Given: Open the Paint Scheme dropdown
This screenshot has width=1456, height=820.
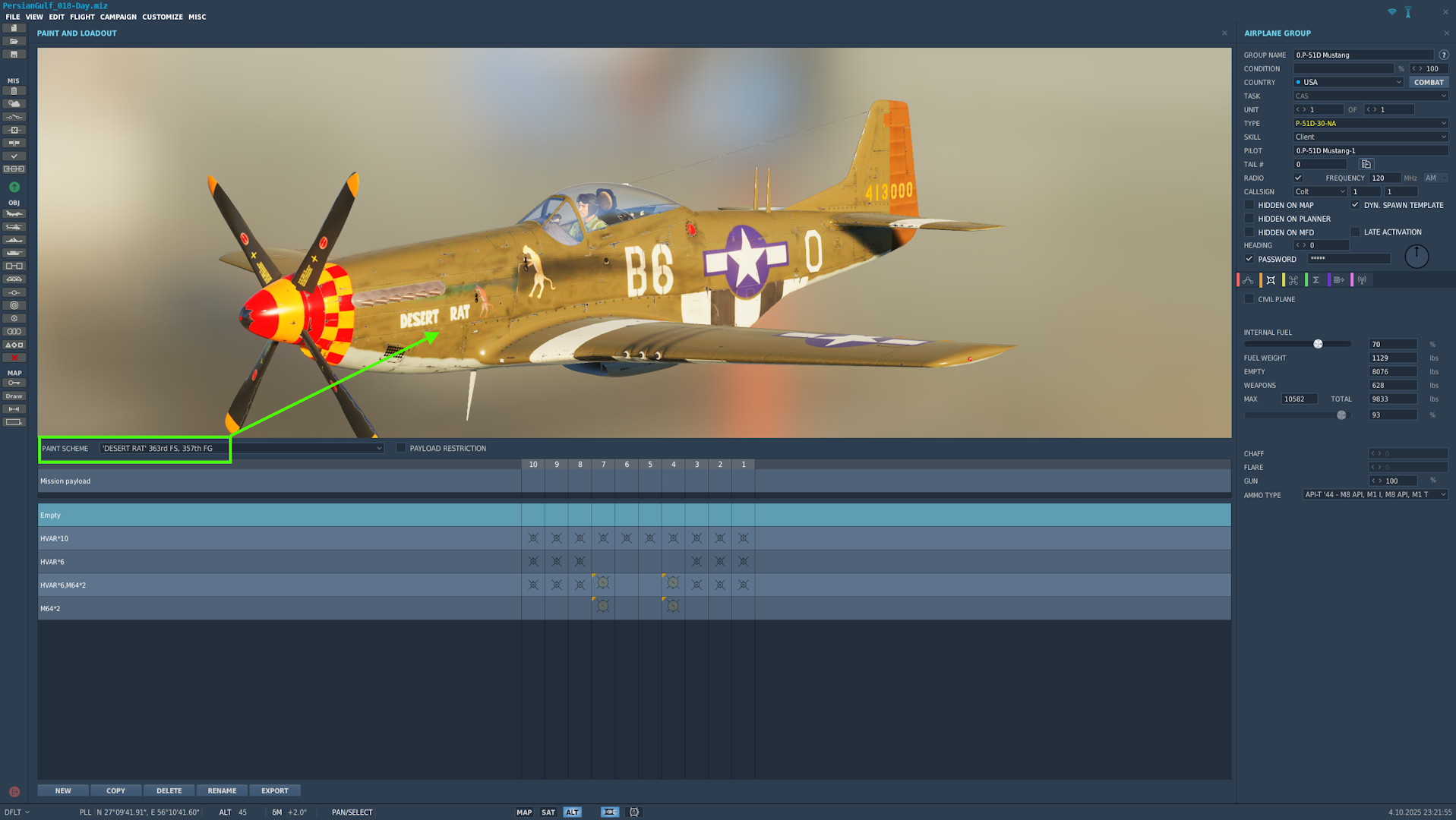Looking at the screenshot, I should 242,448.
